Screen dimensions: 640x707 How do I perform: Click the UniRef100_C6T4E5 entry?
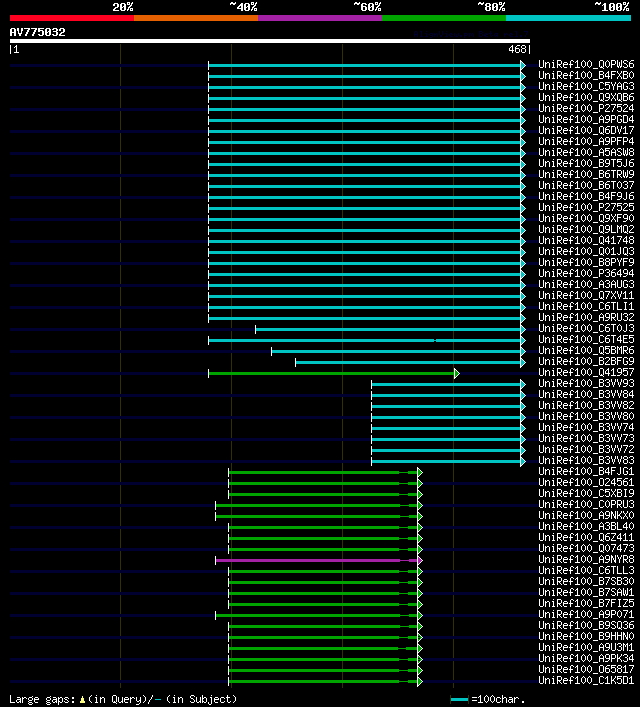(586, 340)
